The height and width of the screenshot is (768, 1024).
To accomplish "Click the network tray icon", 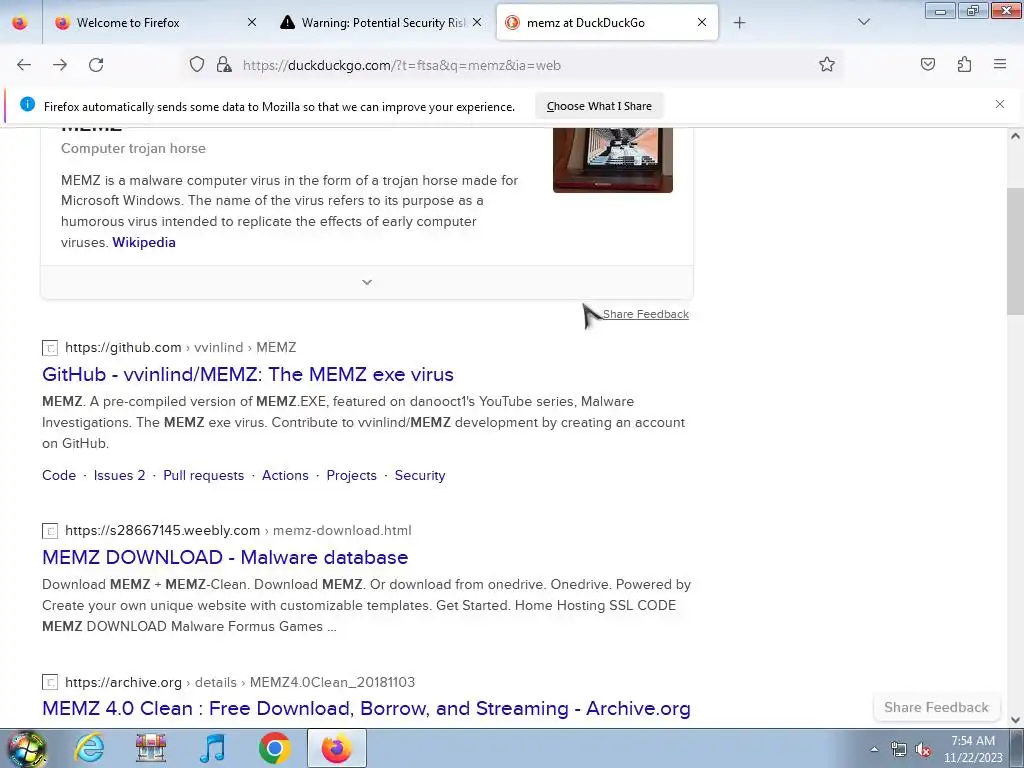I will pos(899,750).
